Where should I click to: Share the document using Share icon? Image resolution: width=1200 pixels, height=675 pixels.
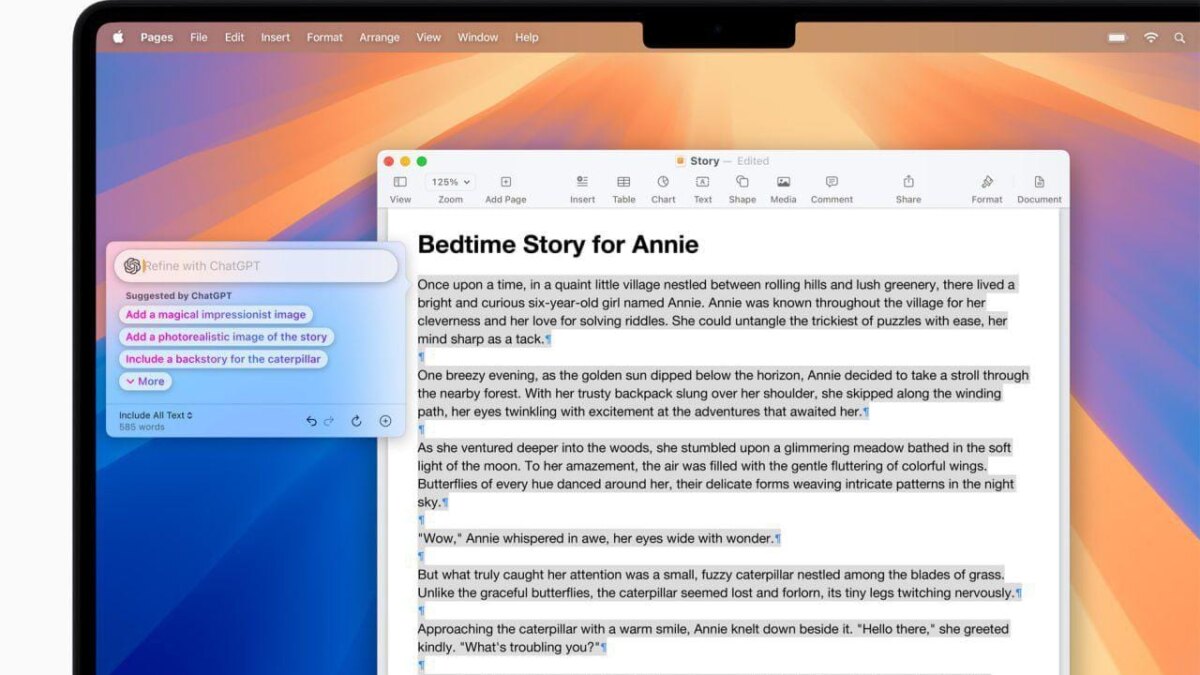click(x=908, y=182)
